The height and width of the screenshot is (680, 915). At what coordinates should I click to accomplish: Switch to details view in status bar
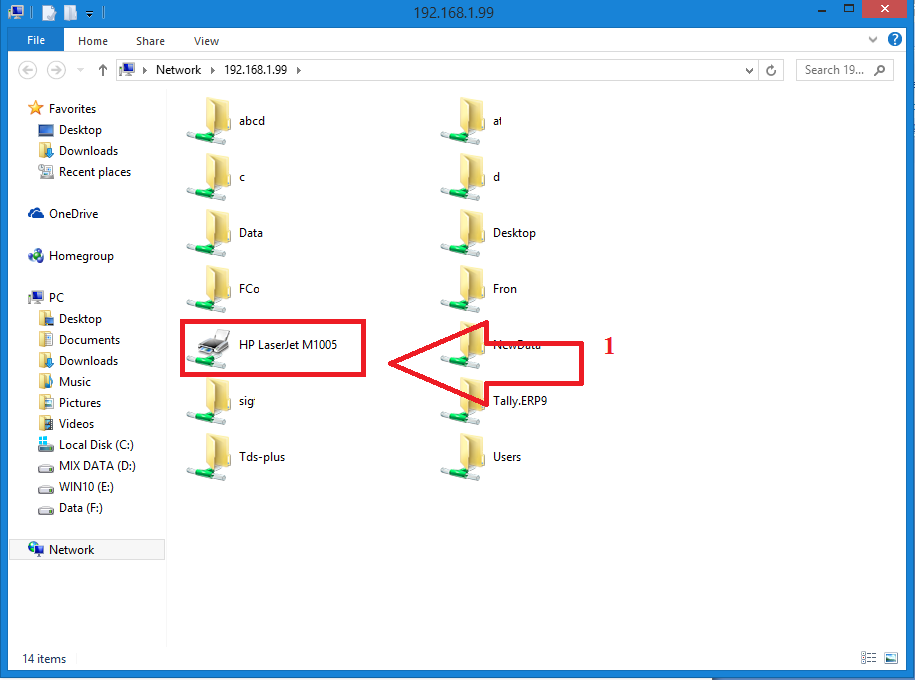(870, 658)
